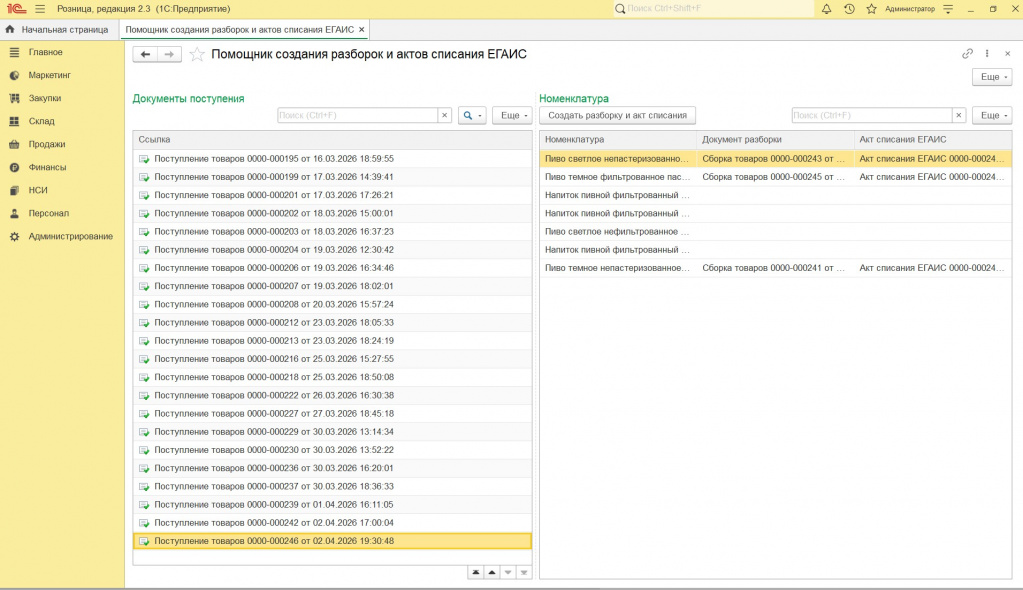The image size is (1023, 590).
Task: Open the Продажи section
Action: [47, 144]
